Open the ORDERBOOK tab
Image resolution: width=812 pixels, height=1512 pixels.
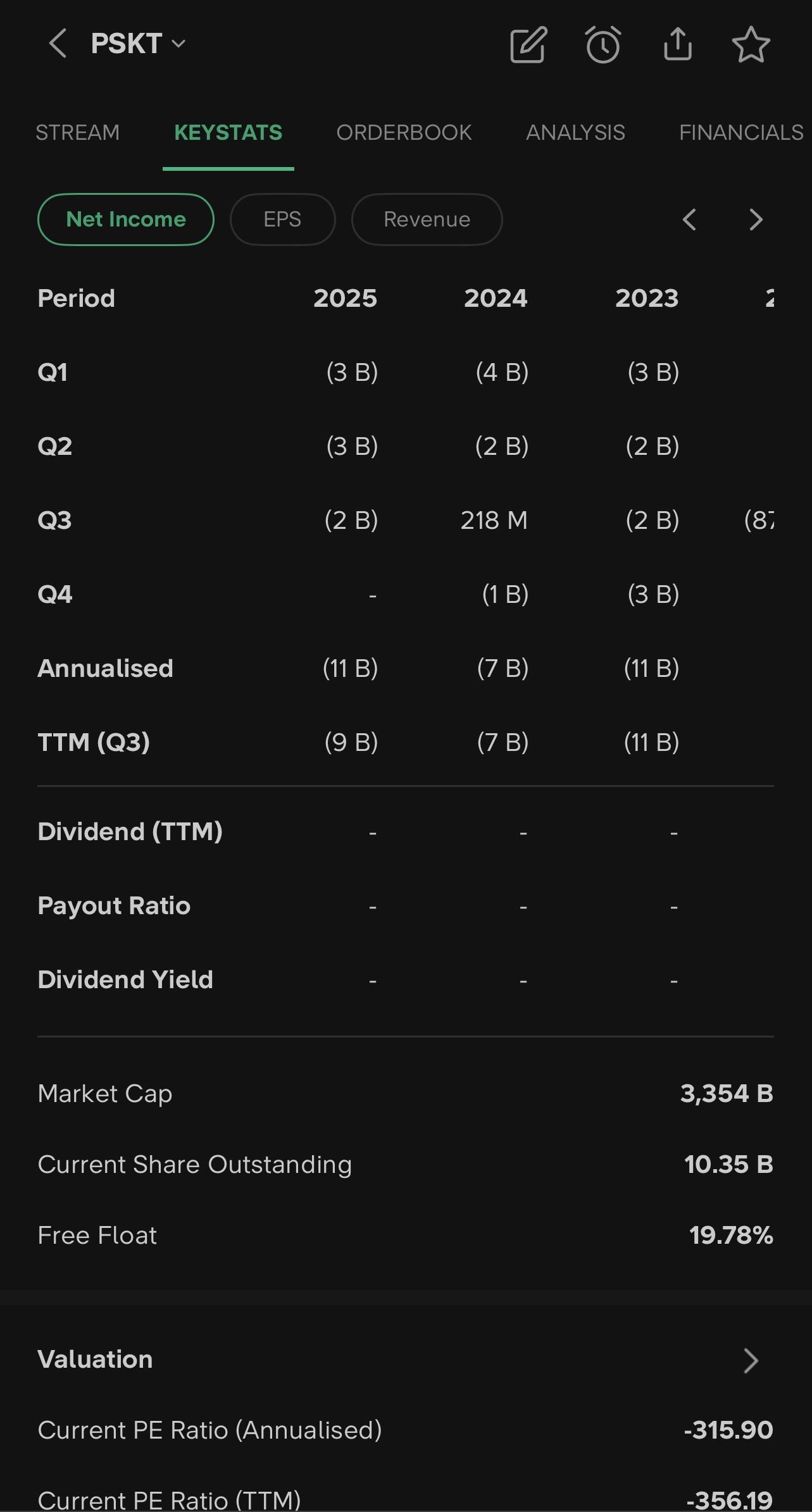click(404, 132)
